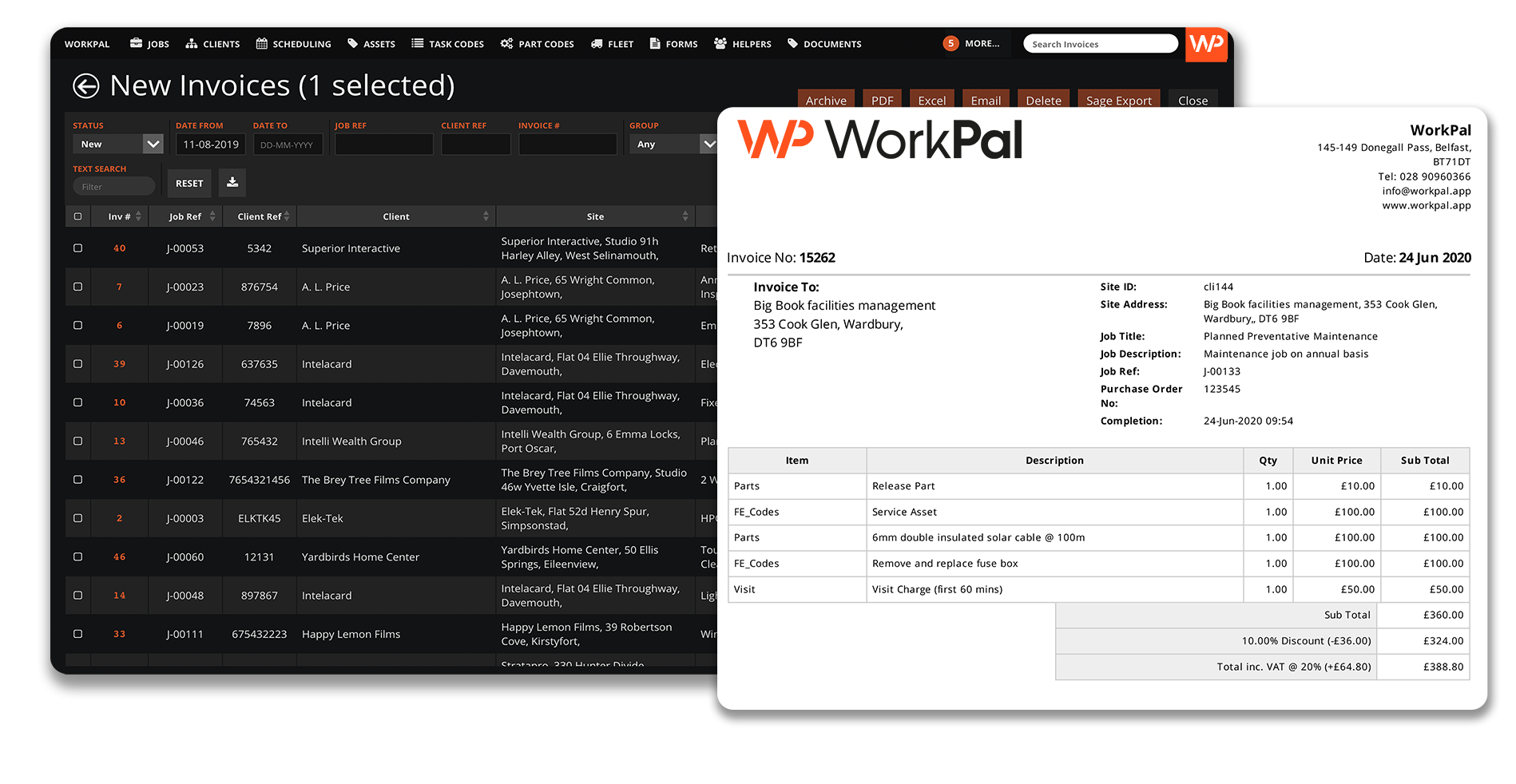Click the Search Invoices input field
Screen dimensions: 1516x784
[1100, 43]
